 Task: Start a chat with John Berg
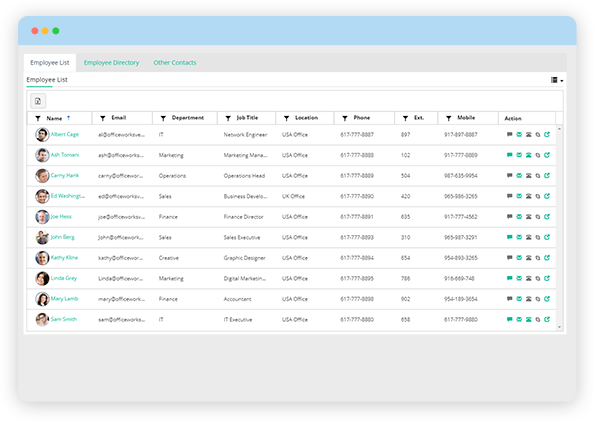509,237
